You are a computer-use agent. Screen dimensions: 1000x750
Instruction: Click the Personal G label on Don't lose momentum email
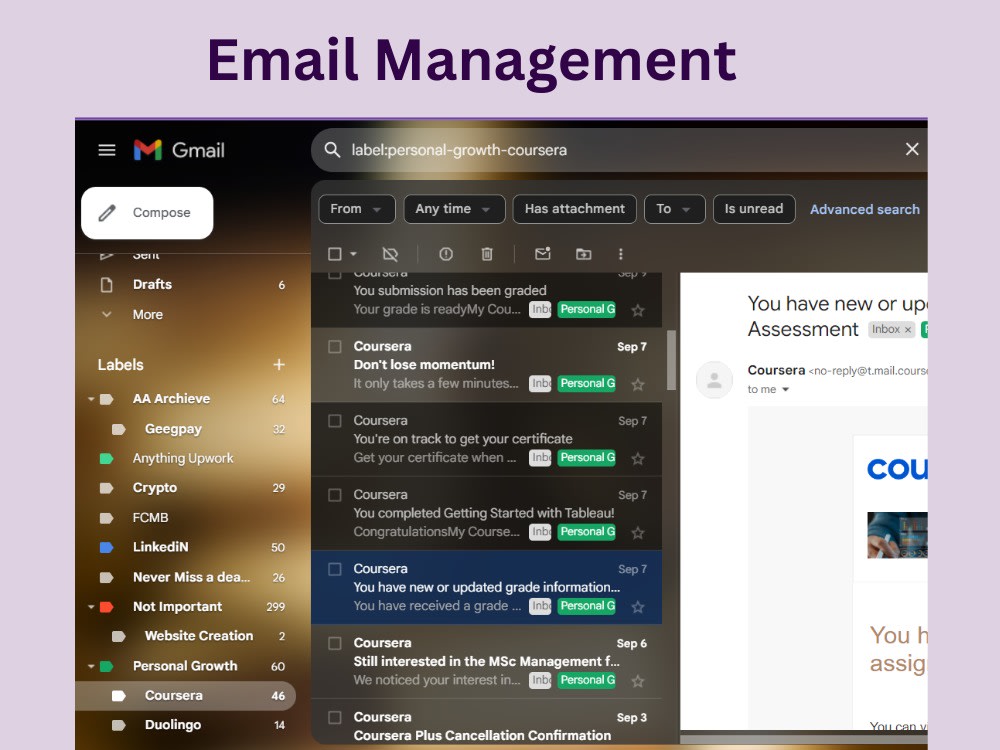[x=587, y=383]
